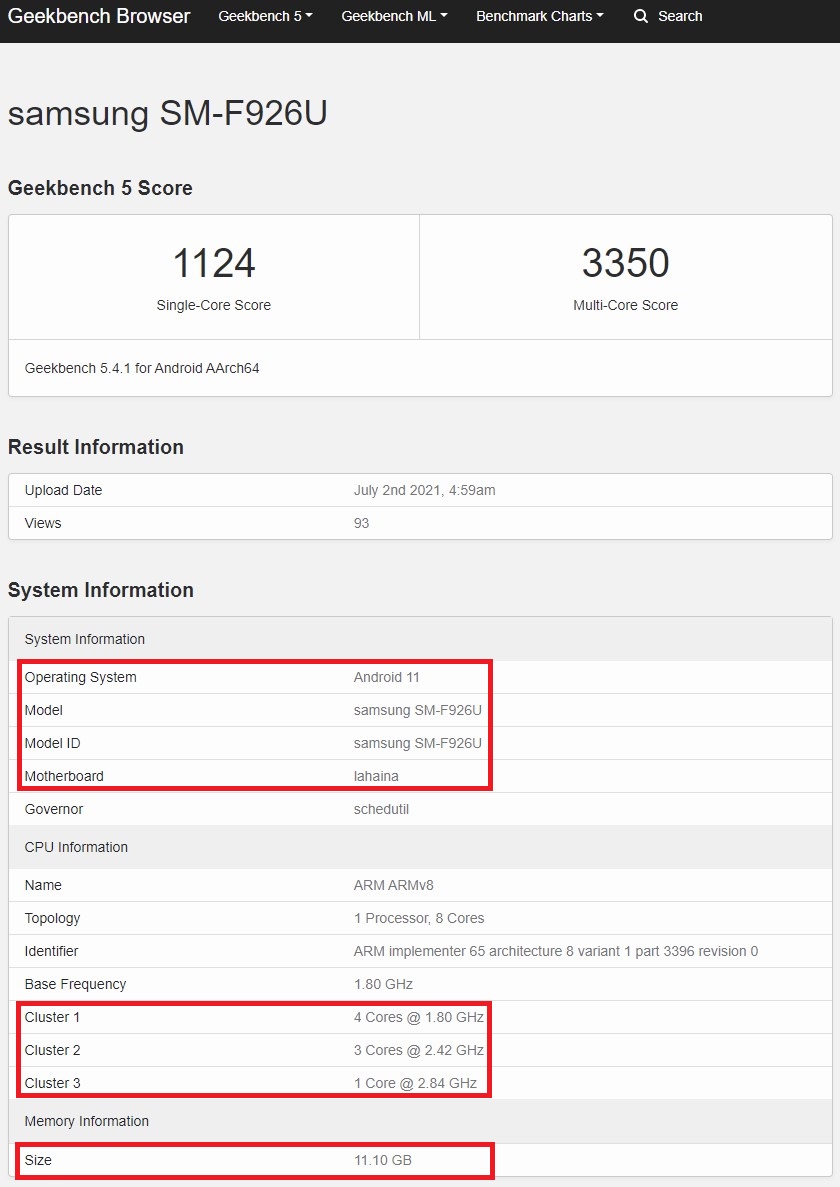Click the Geekbench 5.4.1 for Android AArch64 text
The height and width of the screenshot is (1187, 840).
click(142, 368)
